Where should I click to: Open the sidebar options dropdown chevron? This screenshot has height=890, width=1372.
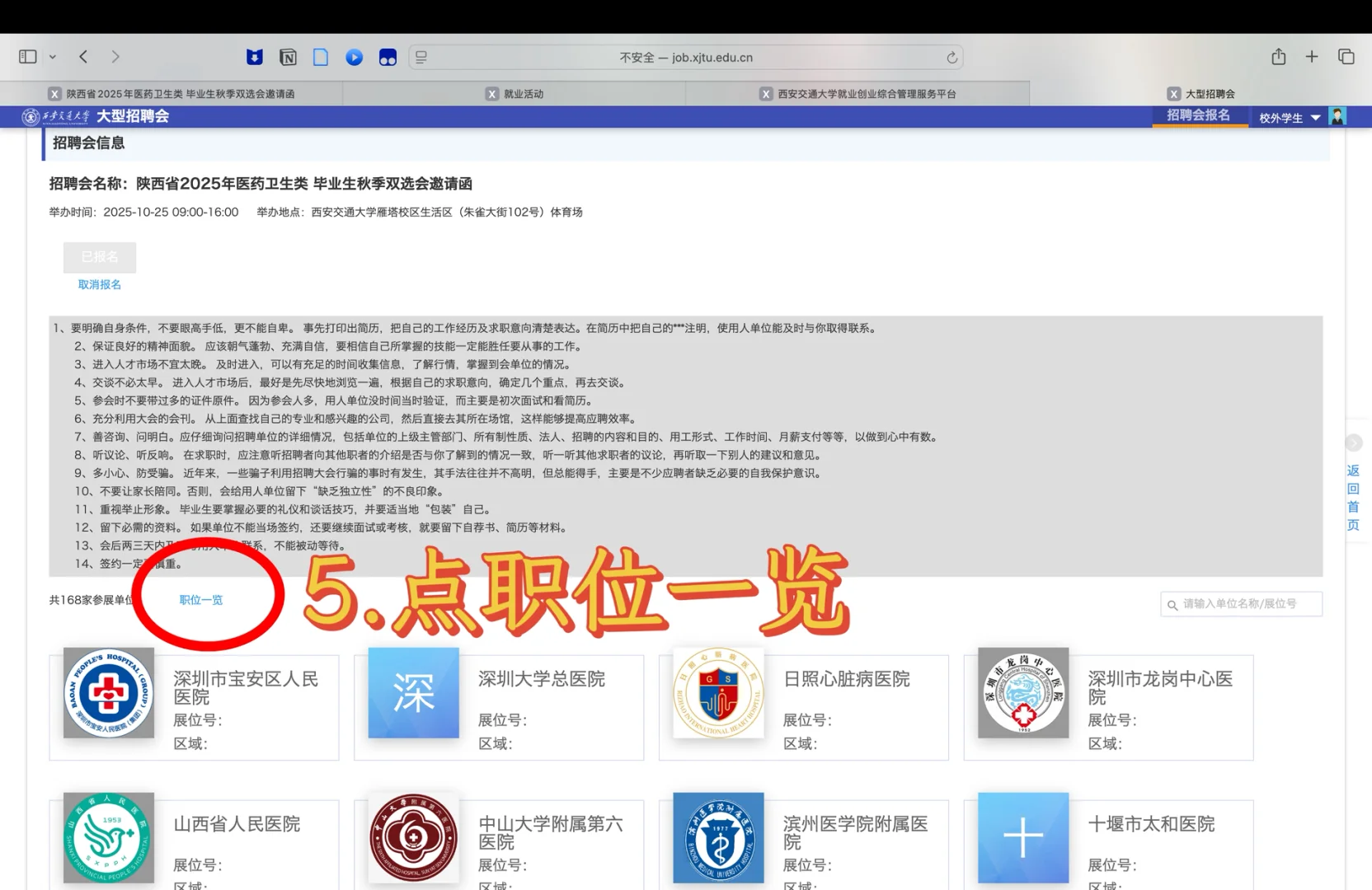click(53, 57)
